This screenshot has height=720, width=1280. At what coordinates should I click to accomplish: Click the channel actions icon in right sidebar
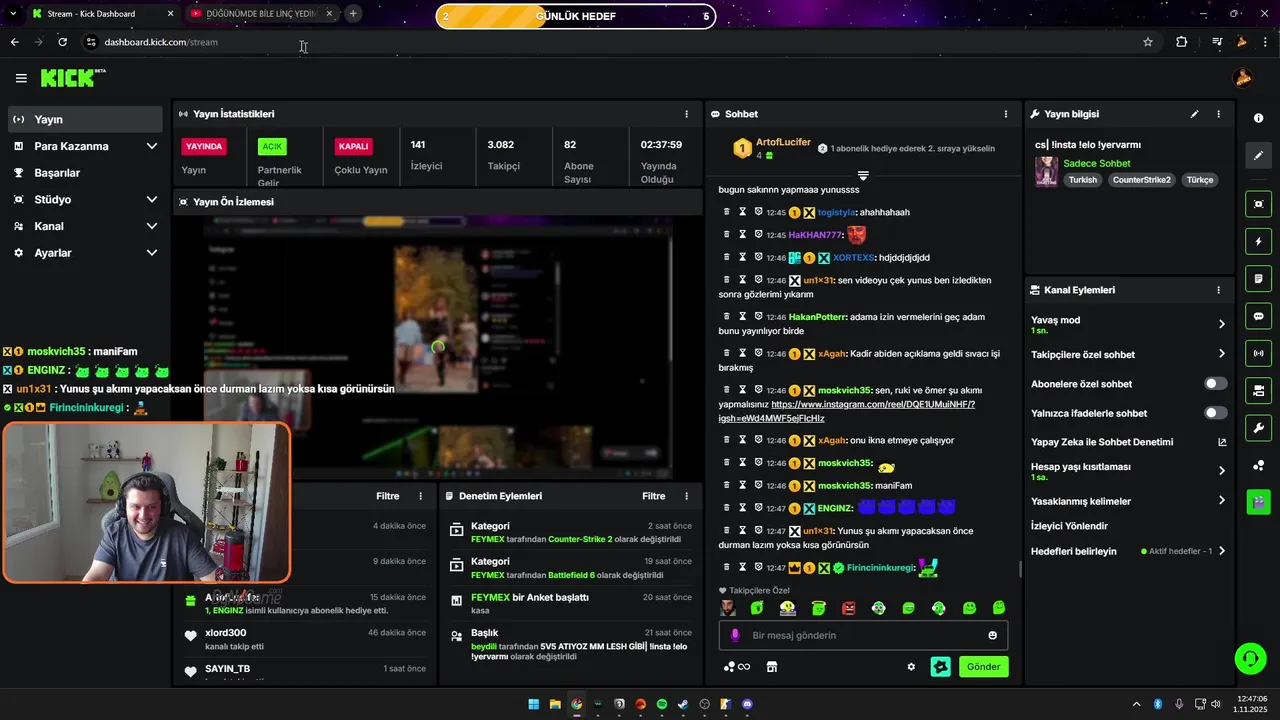point(1258,390)
